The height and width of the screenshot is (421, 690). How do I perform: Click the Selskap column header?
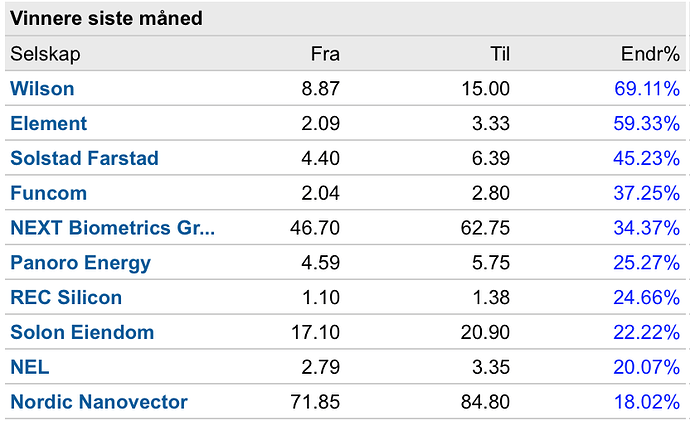[x=45, y=54]
